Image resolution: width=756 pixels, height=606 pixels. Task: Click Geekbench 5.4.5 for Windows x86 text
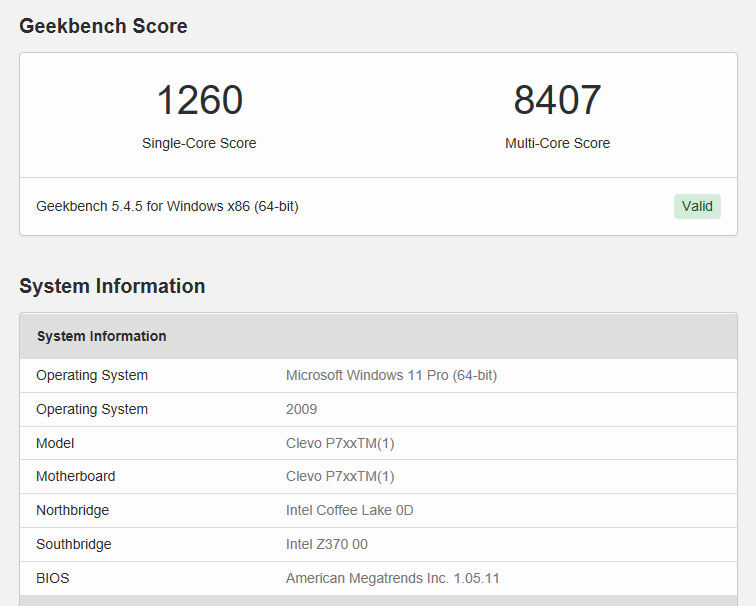coord(167,206)
